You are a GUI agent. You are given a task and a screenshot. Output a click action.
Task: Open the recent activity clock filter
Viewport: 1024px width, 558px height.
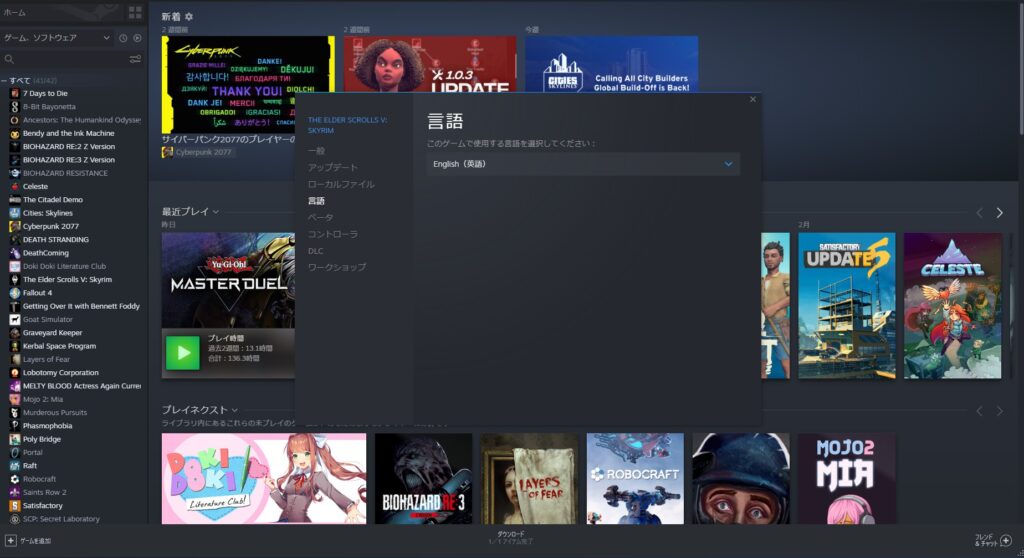tap(123, 38)
